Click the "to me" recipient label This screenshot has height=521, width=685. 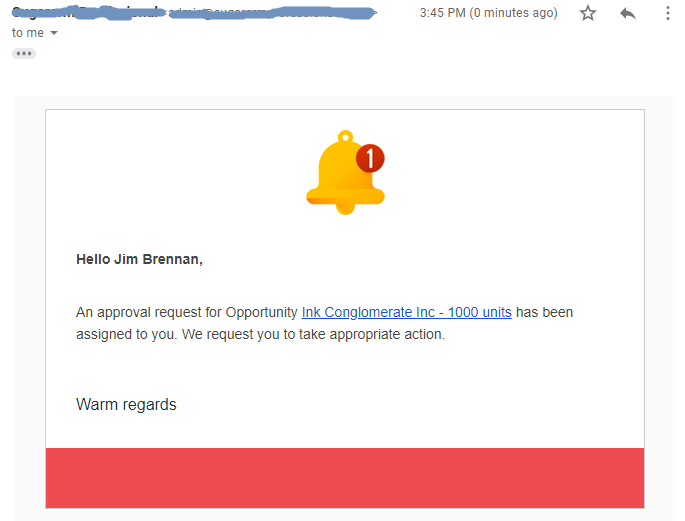point(28,33)
